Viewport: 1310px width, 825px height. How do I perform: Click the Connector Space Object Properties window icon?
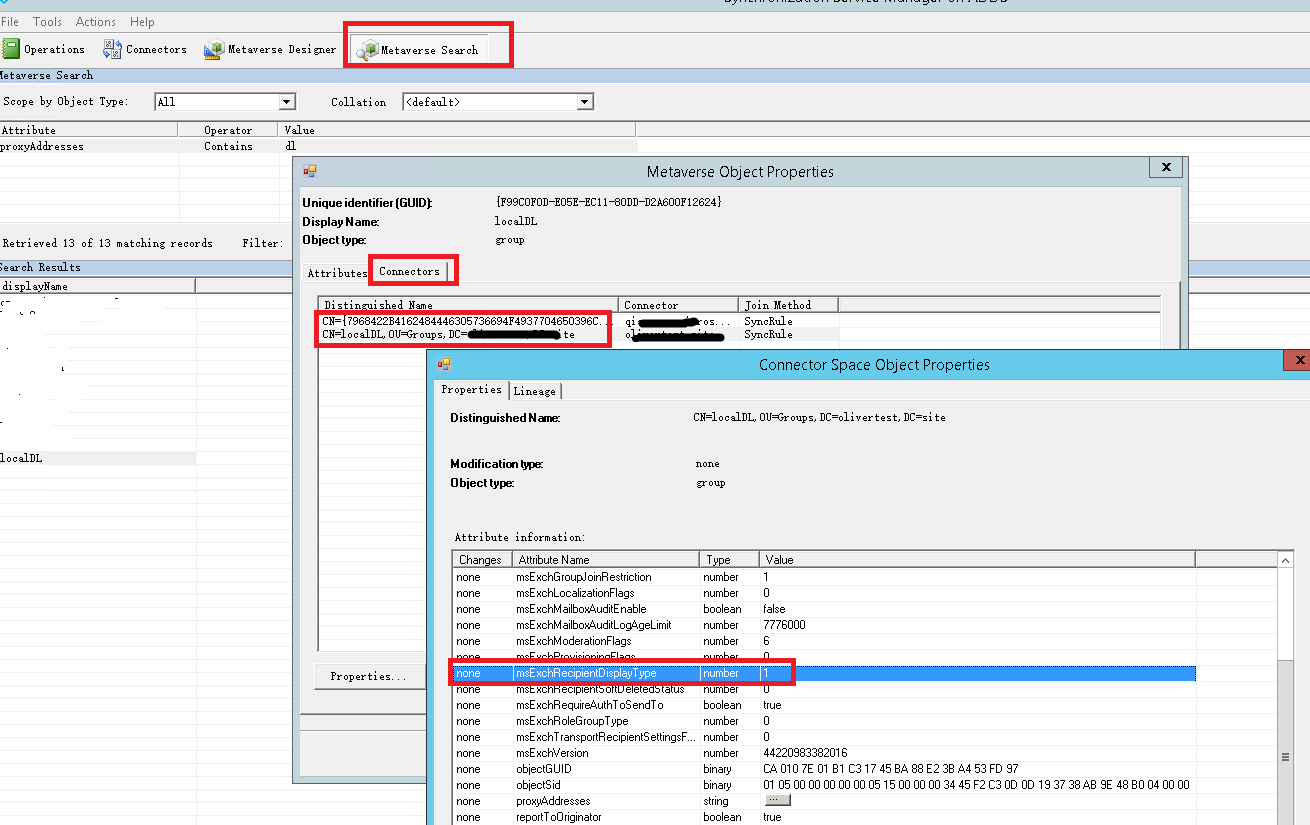click(x=444, y=364)
